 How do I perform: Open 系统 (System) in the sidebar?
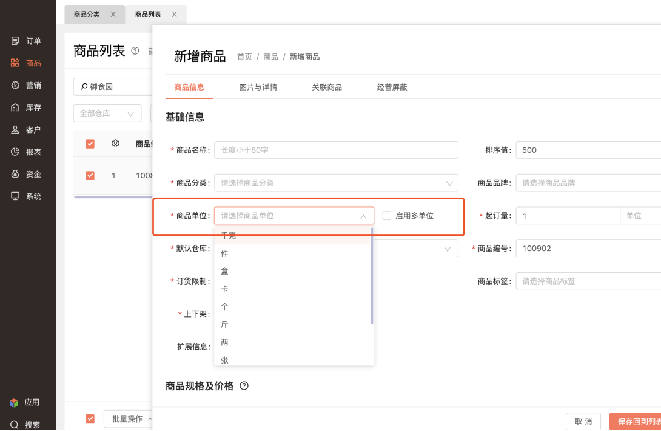point(26,196)
